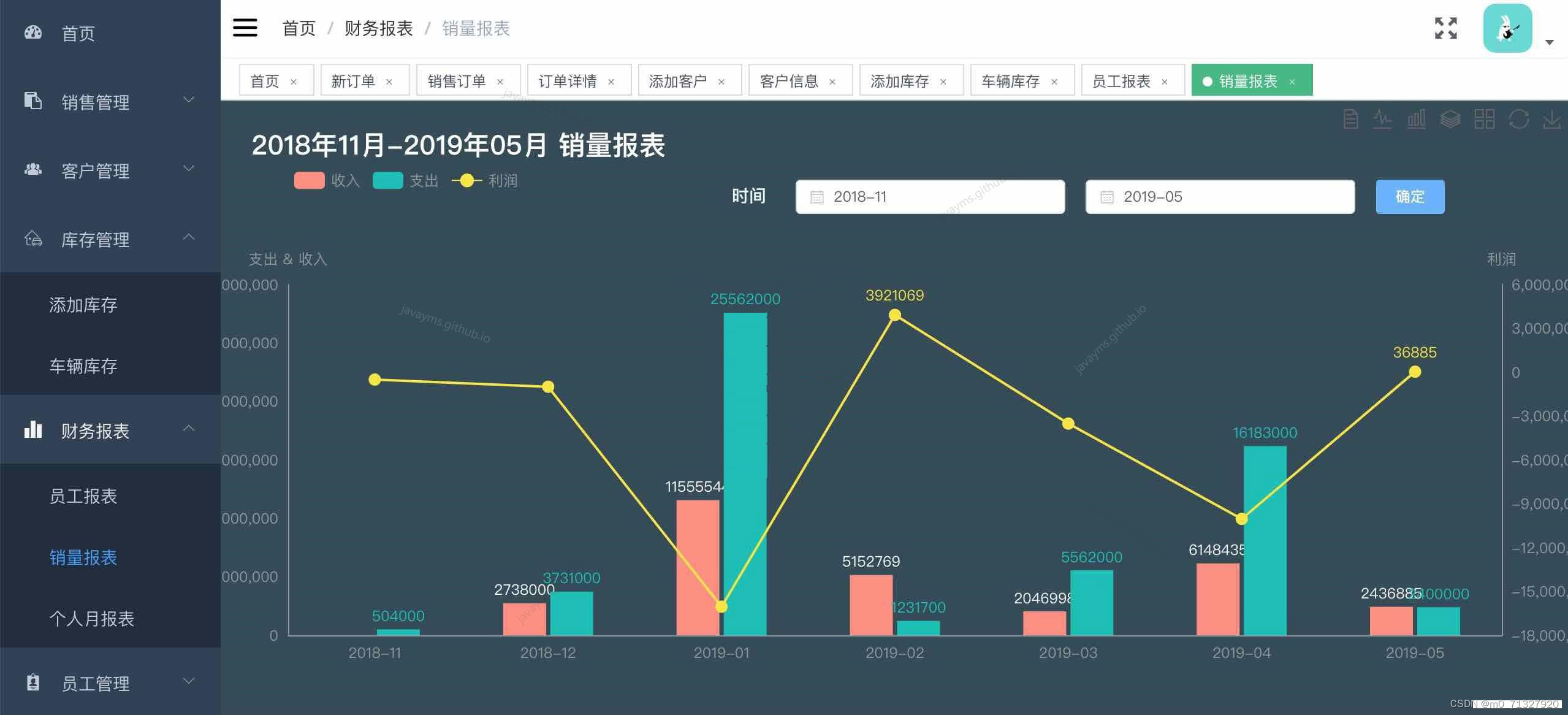This screenshot has width=1568, height=715.
Task: Click the dashboard icon beside 首页 in sidebar
Action: pyautogui.click(x=33, y=32)
